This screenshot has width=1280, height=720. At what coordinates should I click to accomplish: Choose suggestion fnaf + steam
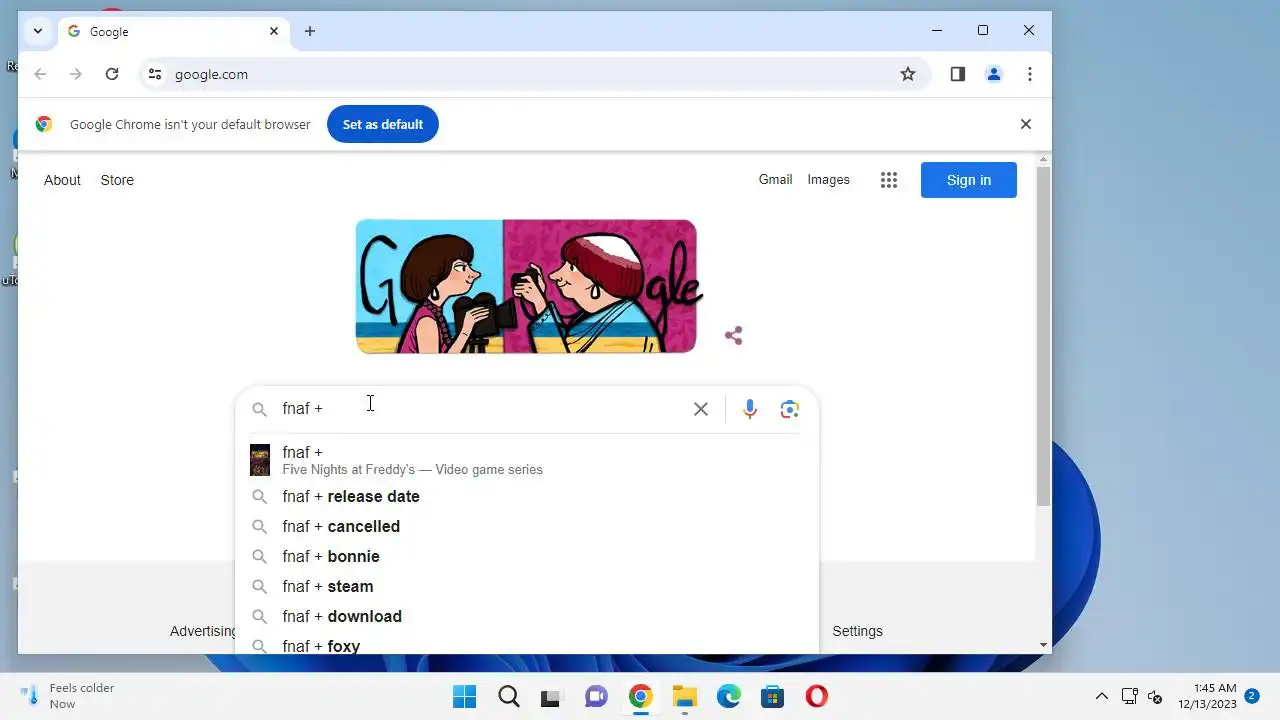(x=527, y=586)
